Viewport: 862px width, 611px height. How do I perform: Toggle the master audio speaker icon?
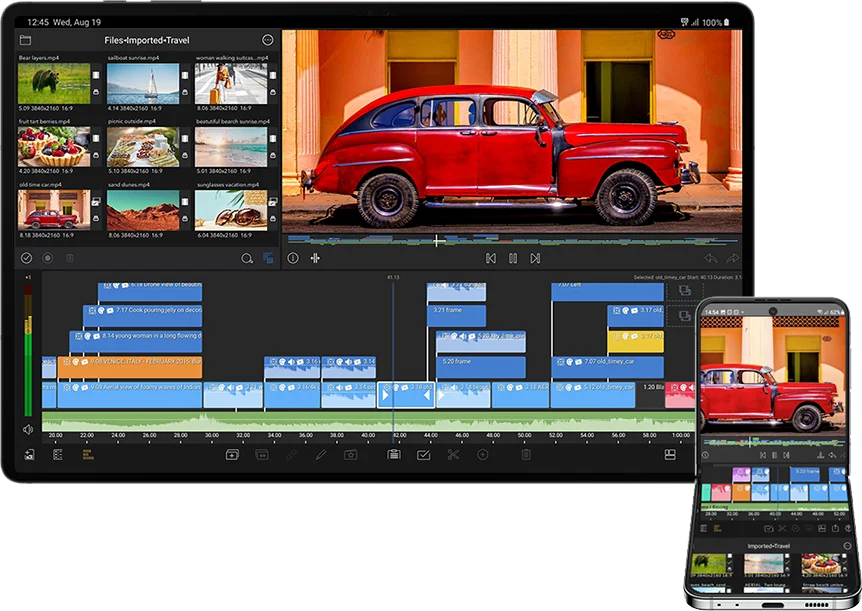point(28,430)
